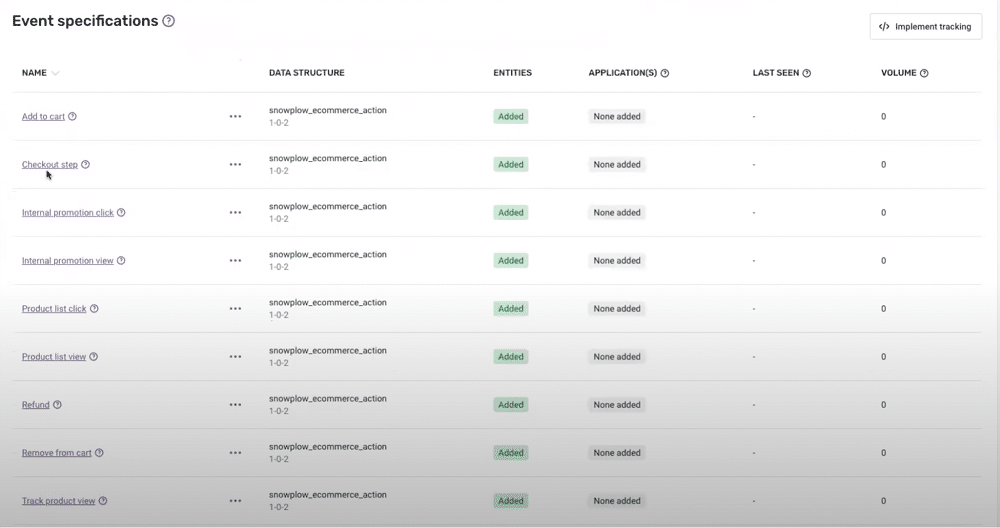Click None added in Internal promotion click row
Viewport: 1000px width, 528px height.
pos(617,213)
